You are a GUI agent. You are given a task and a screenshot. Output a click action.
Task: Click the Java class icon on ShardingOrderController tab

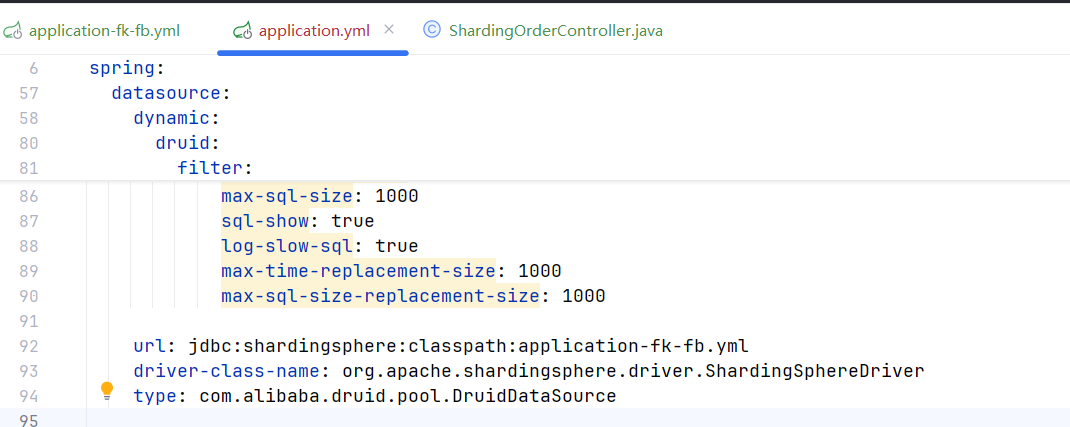tap(432, 30)
